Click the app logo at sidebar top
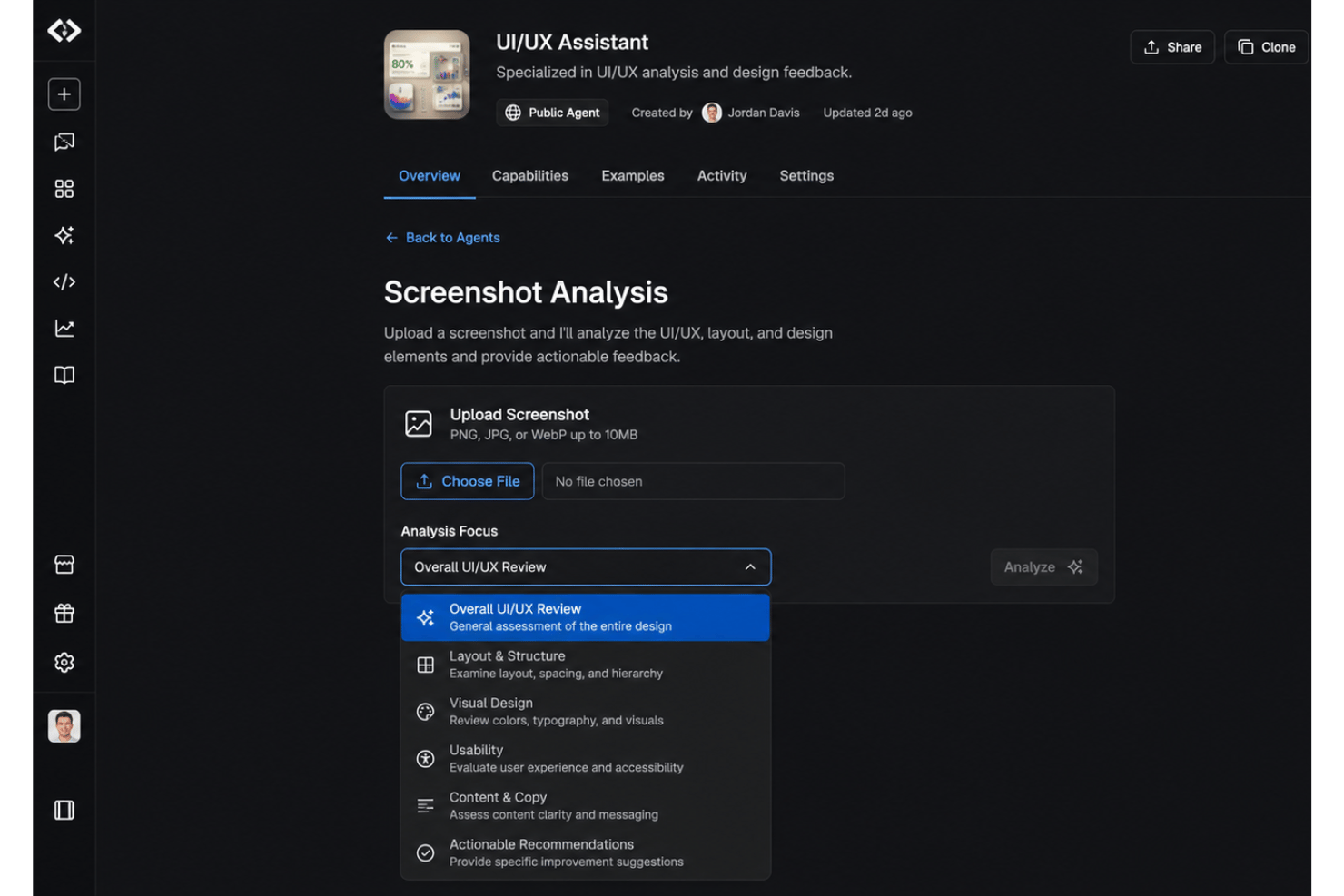The width and height of the screenshot is (1344, 896). point(64,31)
